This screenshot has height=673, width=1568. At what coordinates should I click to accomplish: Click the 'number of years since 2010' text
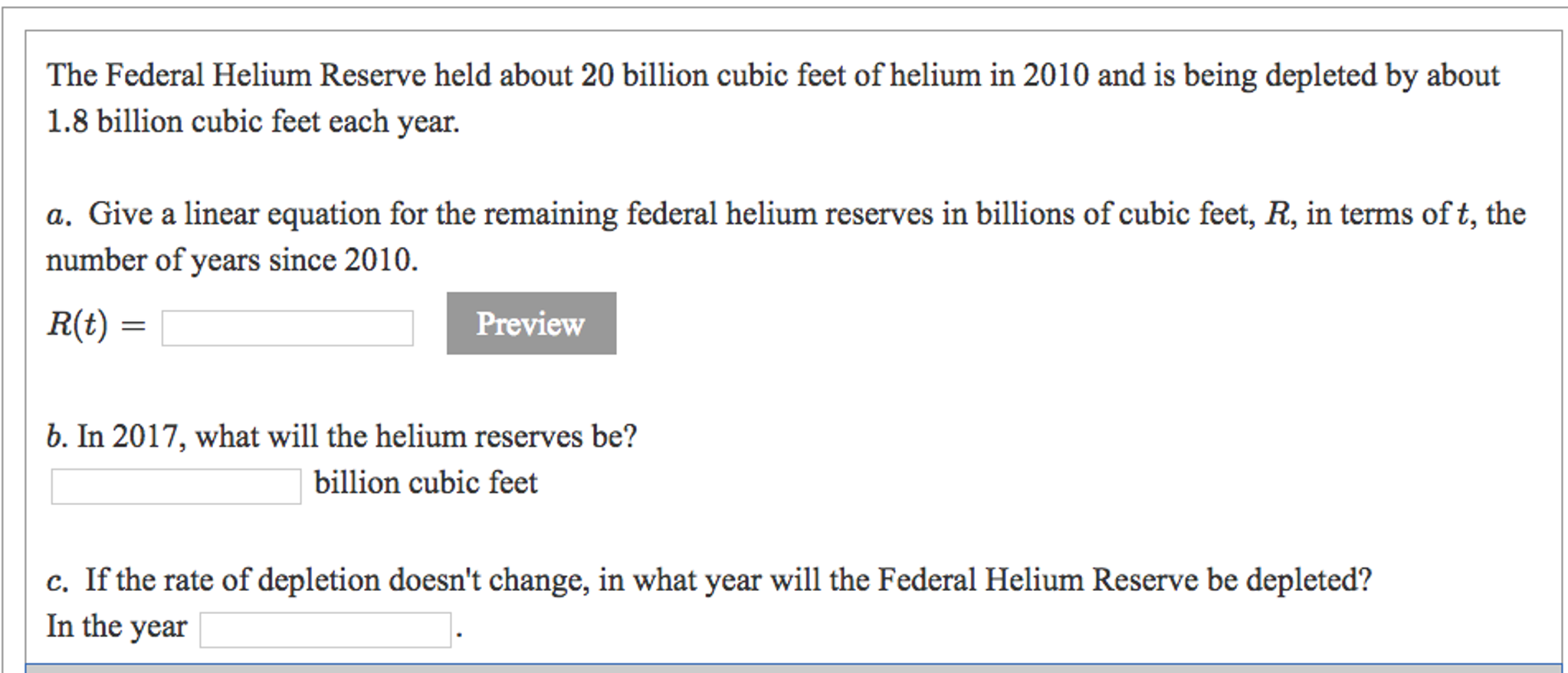click(x=231, y=261)
